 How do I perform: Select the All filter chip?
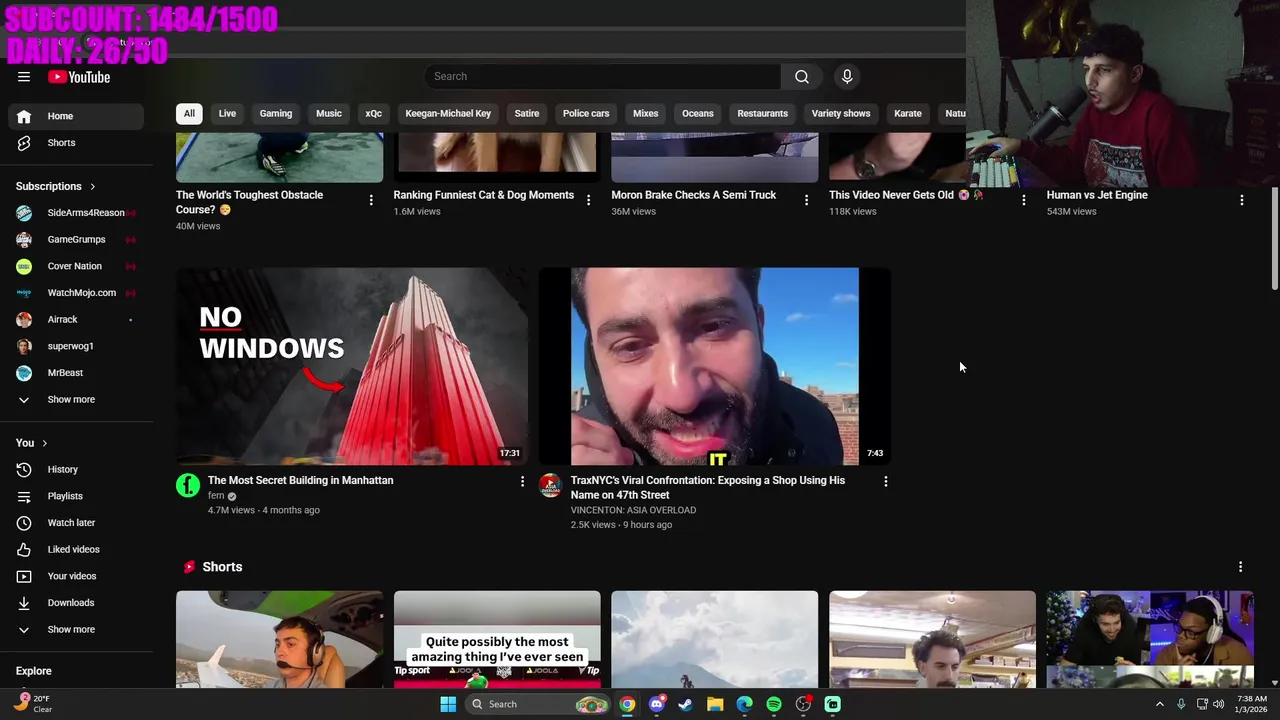pyautogui.click(x=189, y=114)
